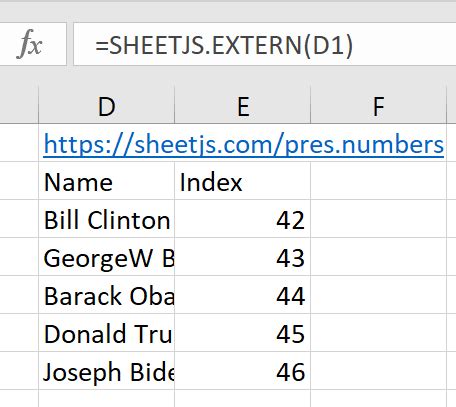Select column E header
Image resolution: width=456 pixels, height=407 pixels.
tap(243, 106)
